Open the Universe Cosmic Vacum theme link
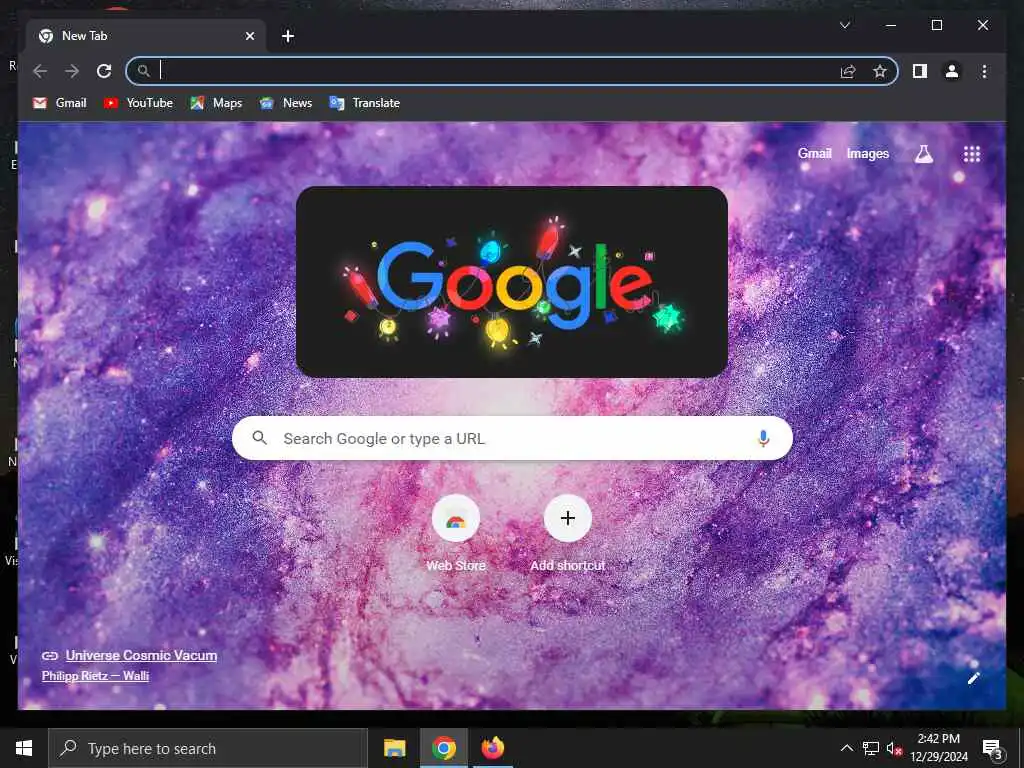 click(141, 655)
